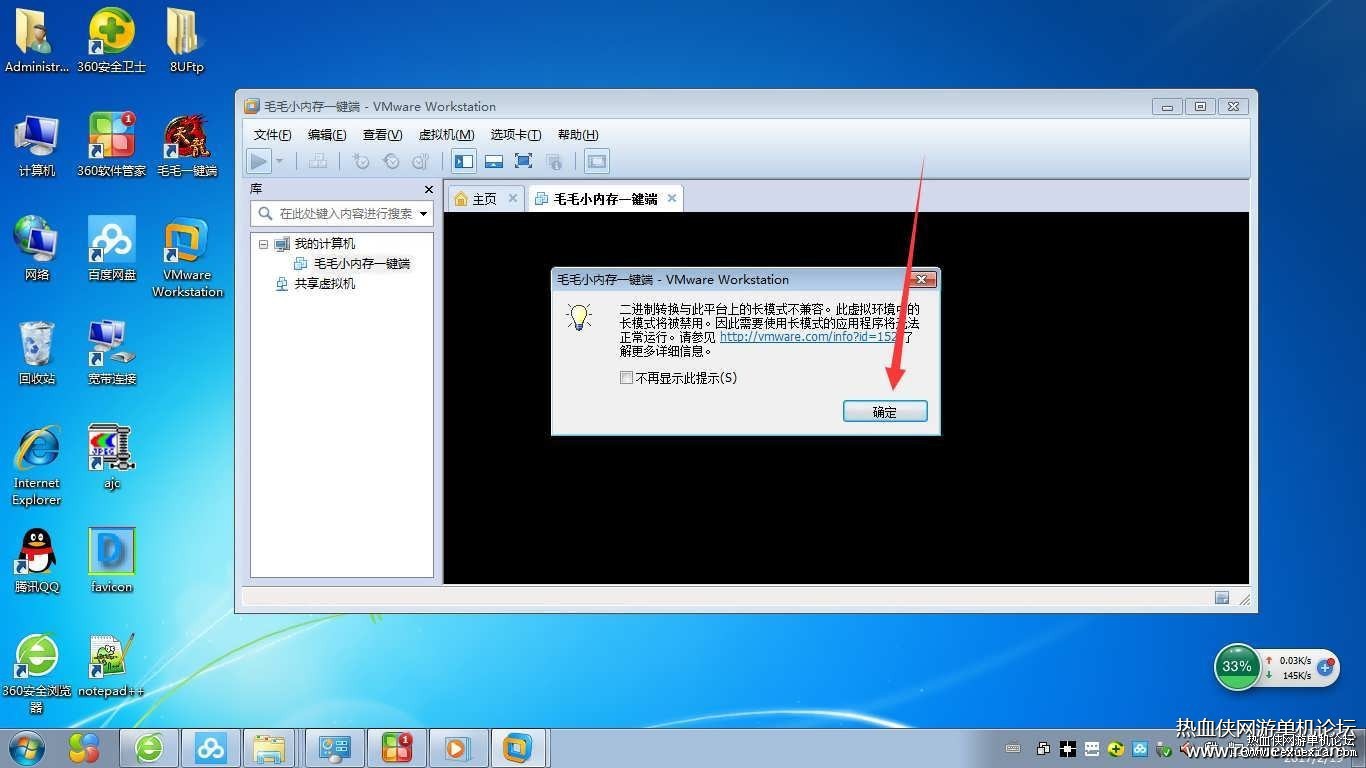Open the snapshot manager toolbar icon
1366x768 pixels.
pos(421,161)
